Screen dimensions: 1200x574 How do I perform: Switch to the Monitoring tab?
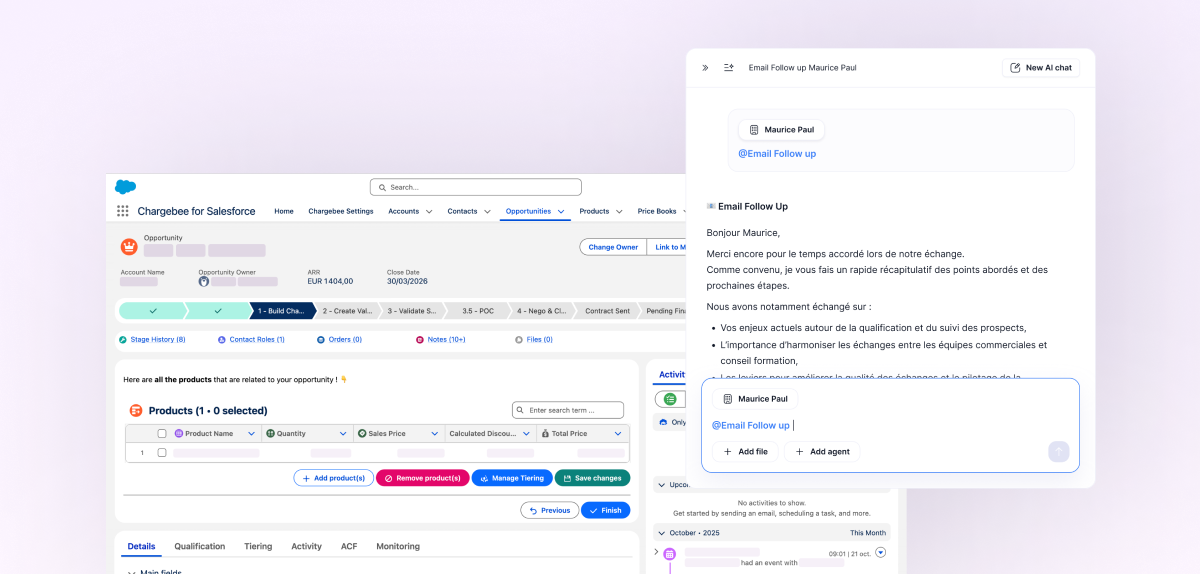[398, 546]
